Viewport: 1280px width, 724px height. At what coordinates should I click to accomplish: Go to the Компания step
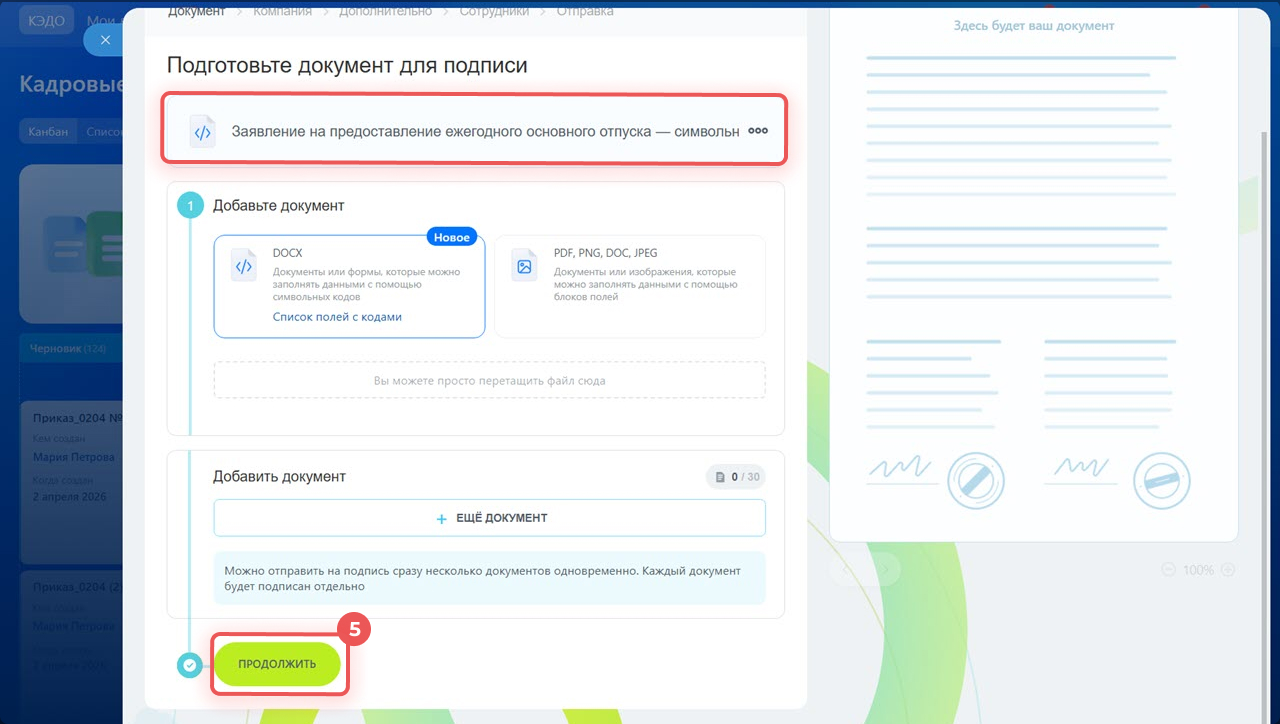tap(281, 11)
